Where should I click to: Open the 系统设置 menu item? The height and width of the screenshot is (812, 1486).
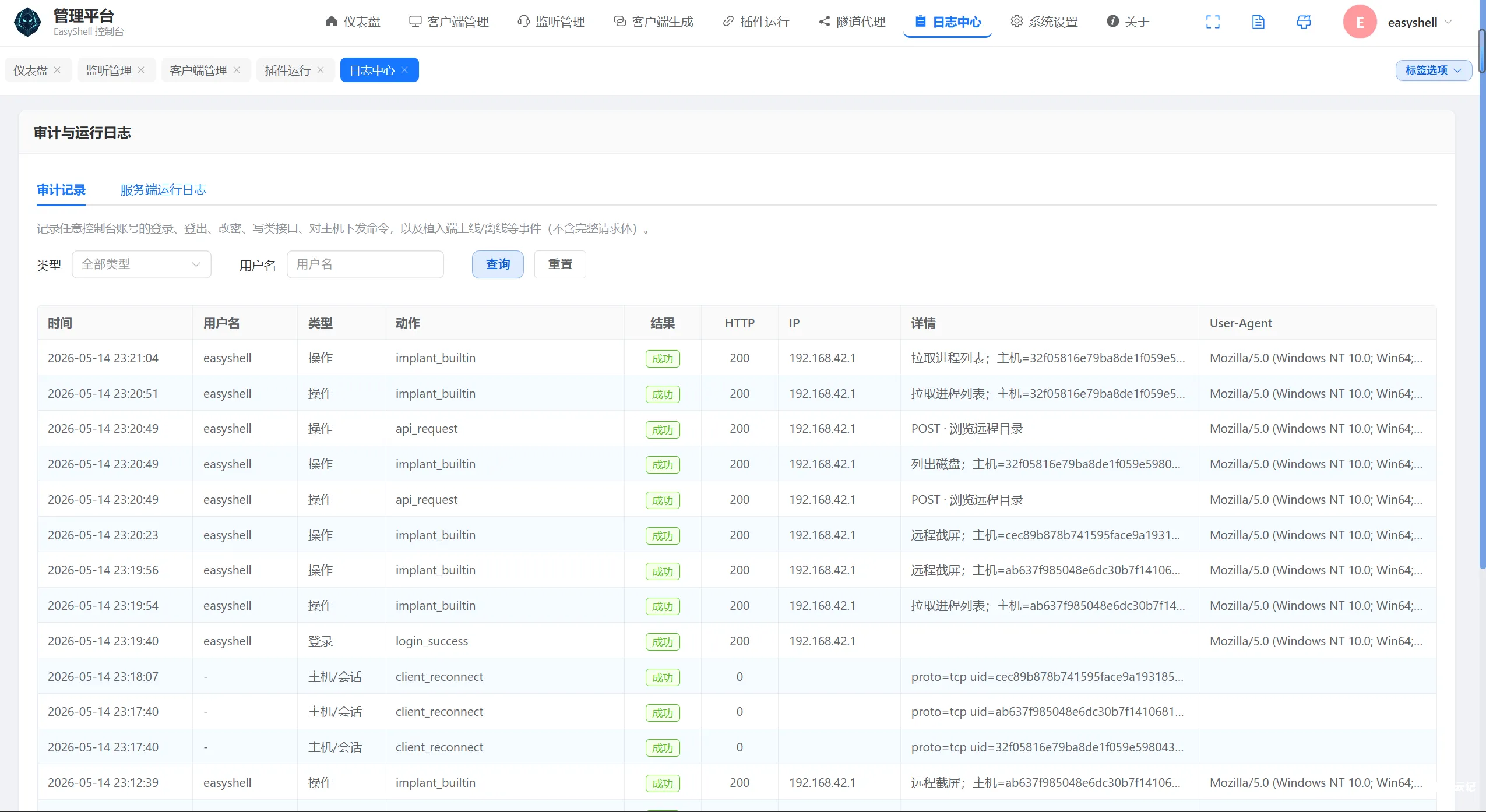(1044, 22)
